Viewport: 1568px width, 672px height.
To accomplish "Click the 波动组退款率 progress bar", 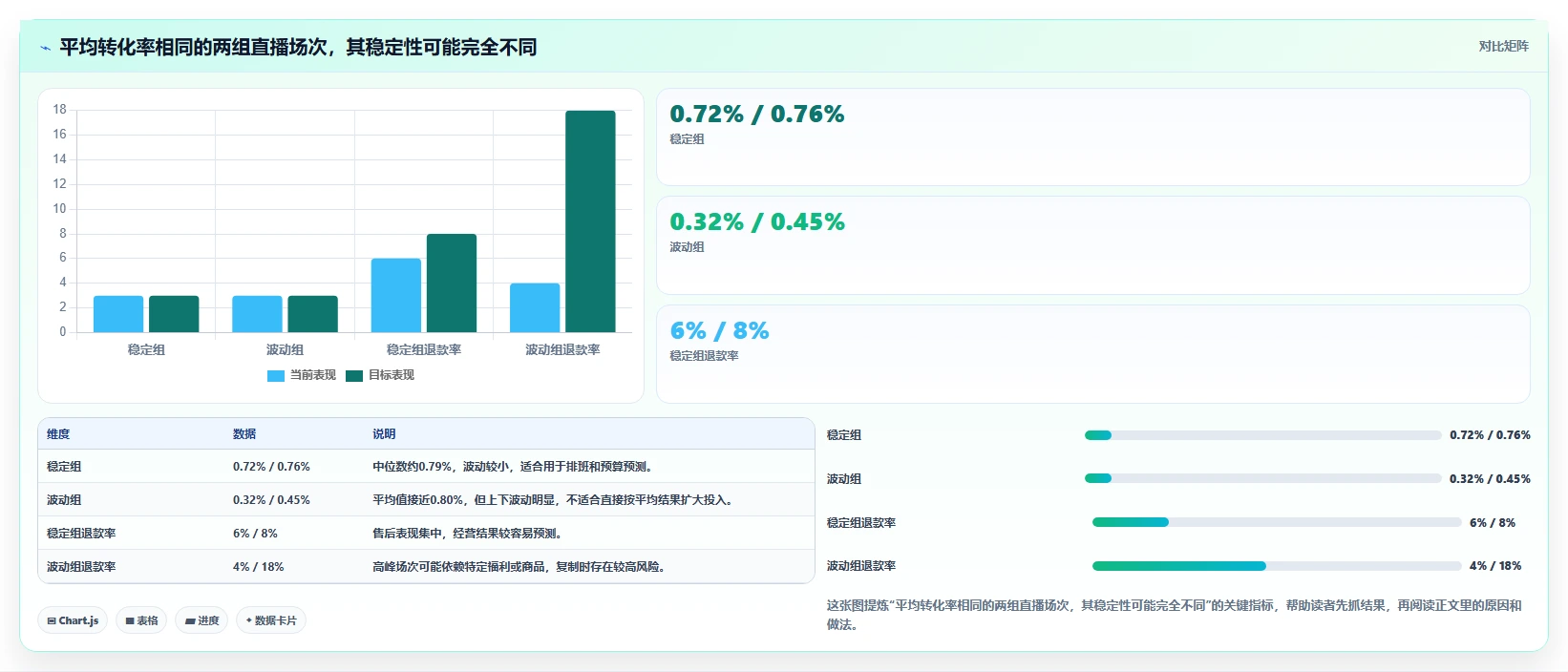I will click(x=1277, y=566).
